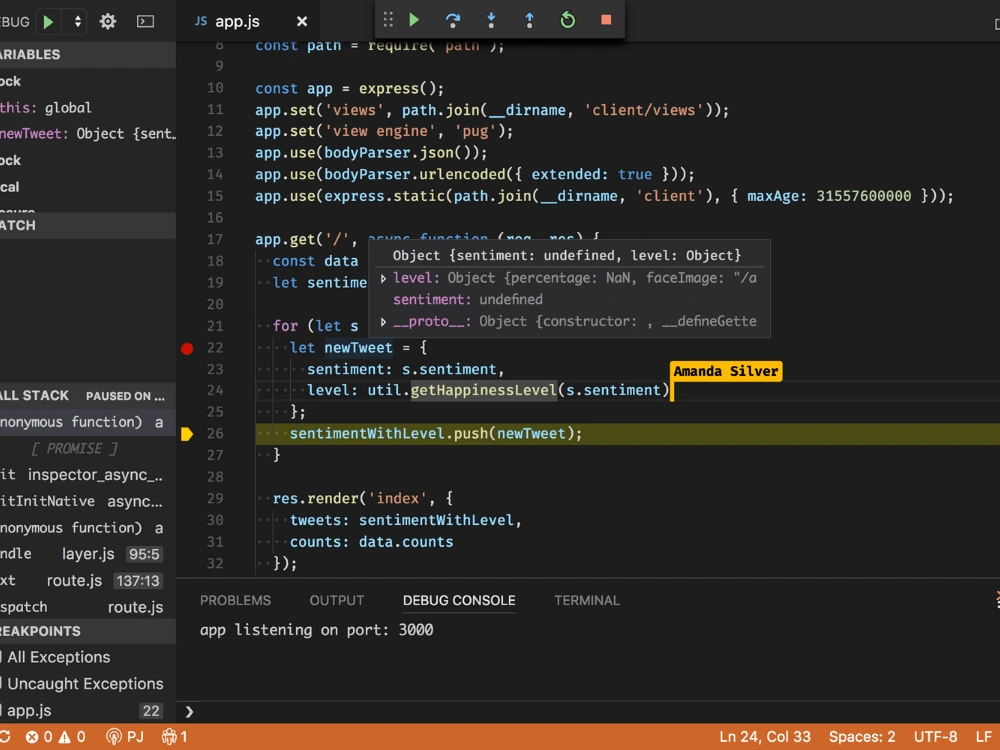Screen dimensions: 1000x750
Task: Start debugging with the green play button
Action: [48, 22]
